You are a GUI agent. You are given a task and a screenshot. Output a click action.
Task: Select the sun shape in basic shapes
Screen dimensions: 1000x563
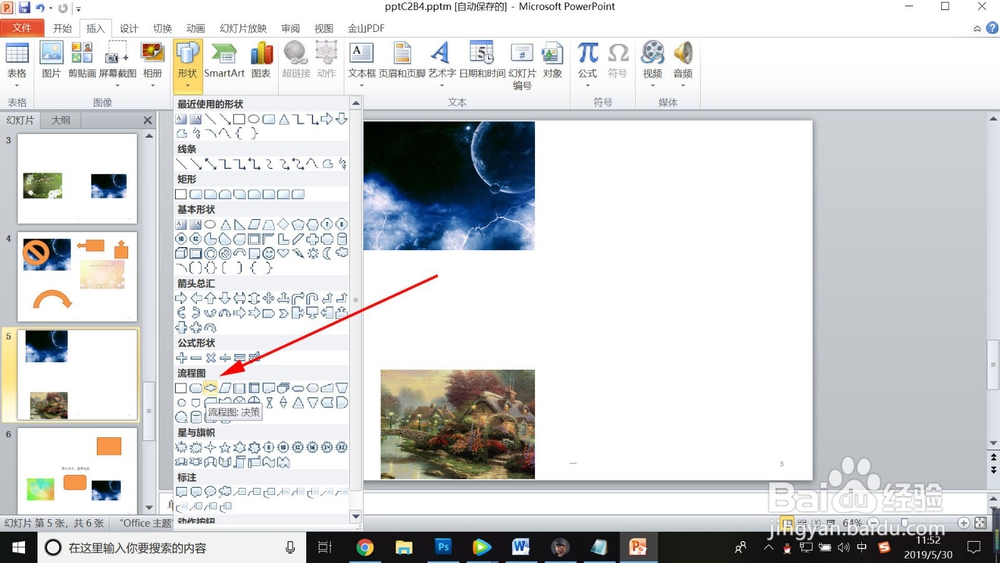[x=312, y=253]
